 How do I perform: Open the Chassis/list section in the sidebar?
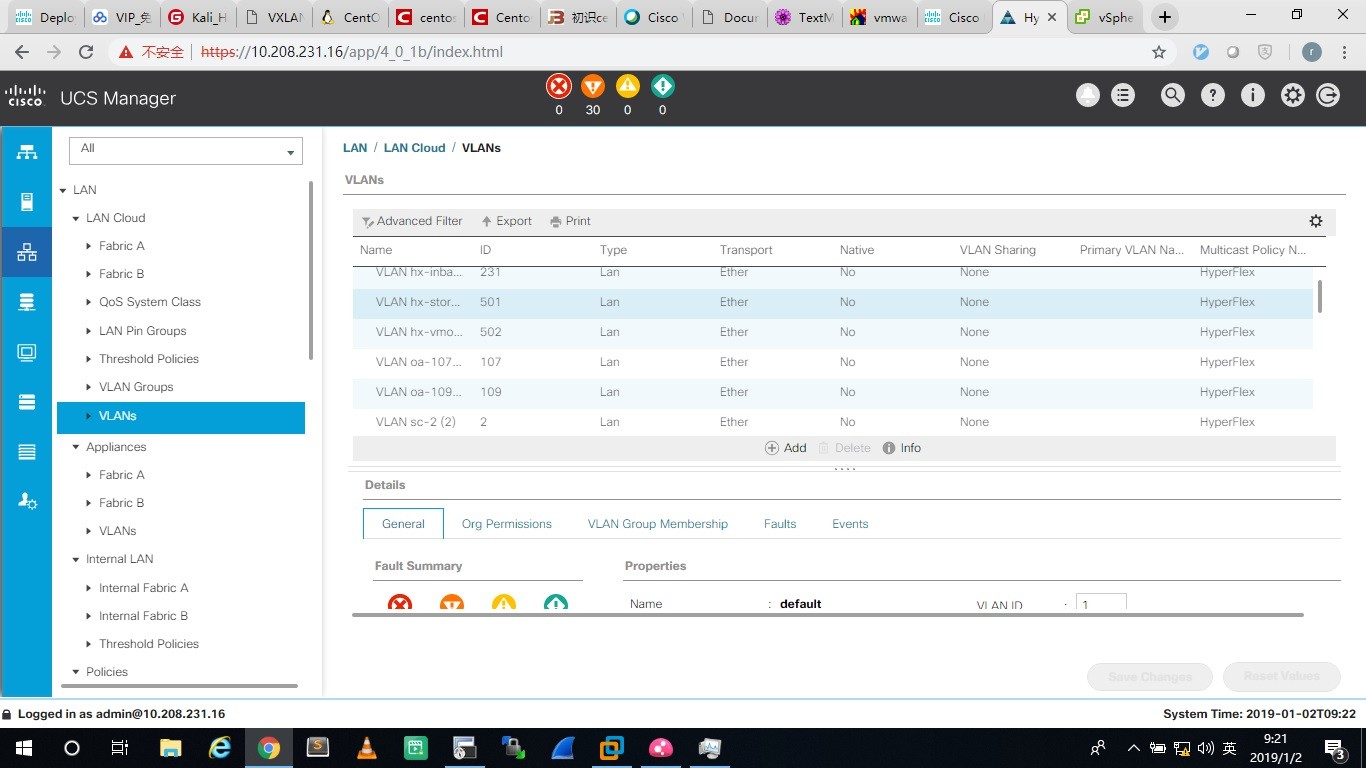[27, 452]
